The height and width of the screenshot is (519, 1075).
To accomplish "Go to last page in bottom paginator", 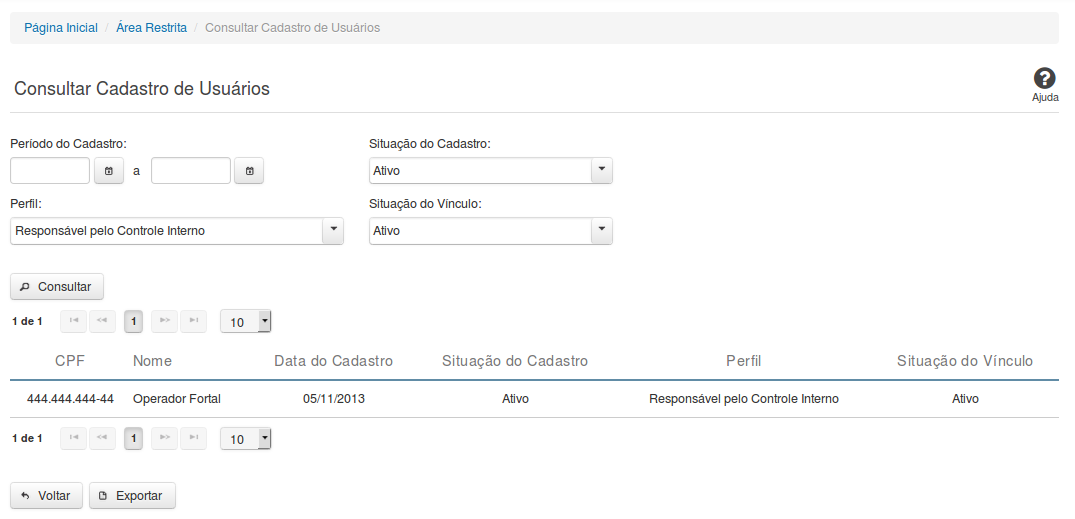I will point(193,438).
